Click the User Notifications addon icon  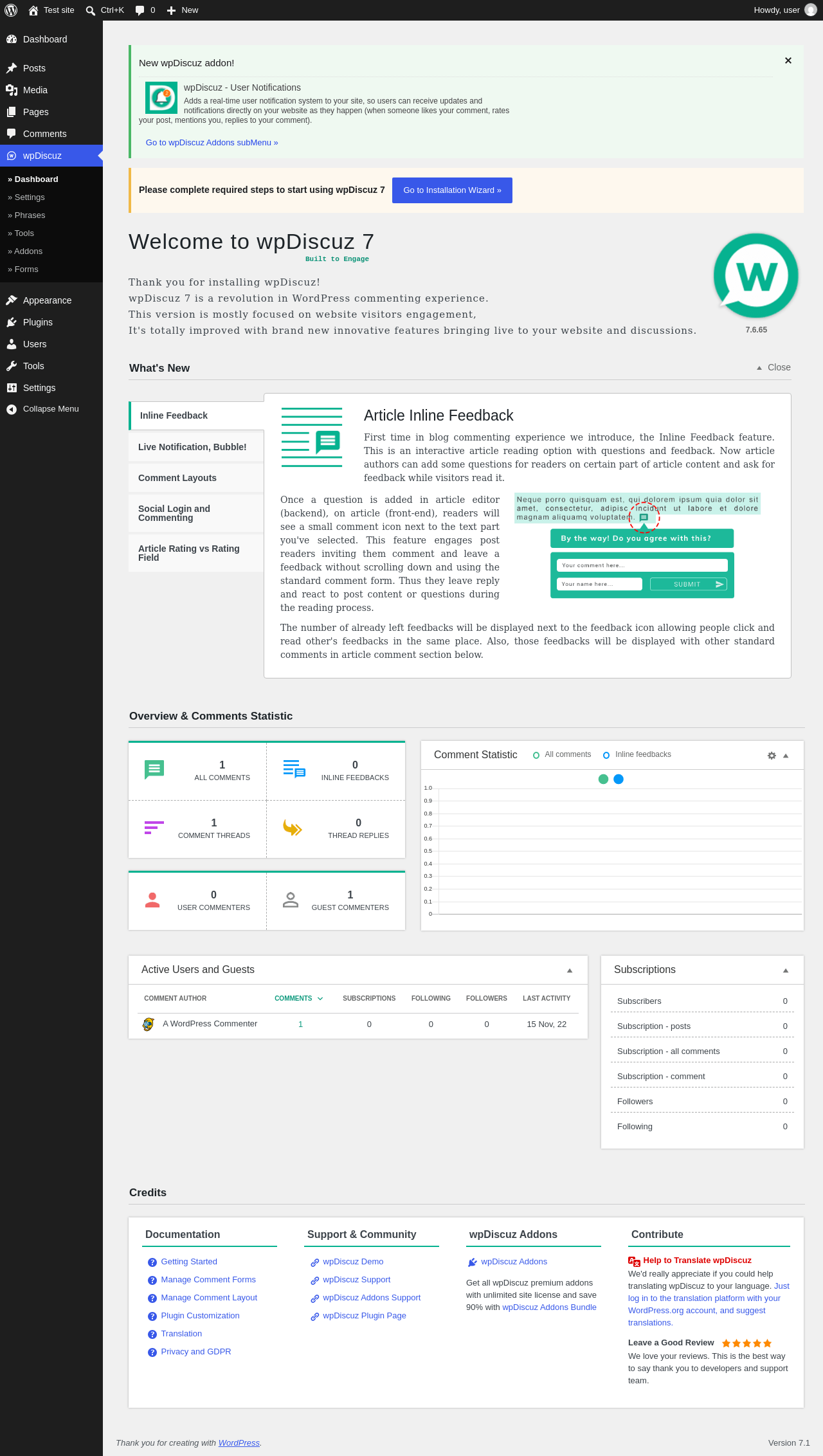[x=161, y=98]
